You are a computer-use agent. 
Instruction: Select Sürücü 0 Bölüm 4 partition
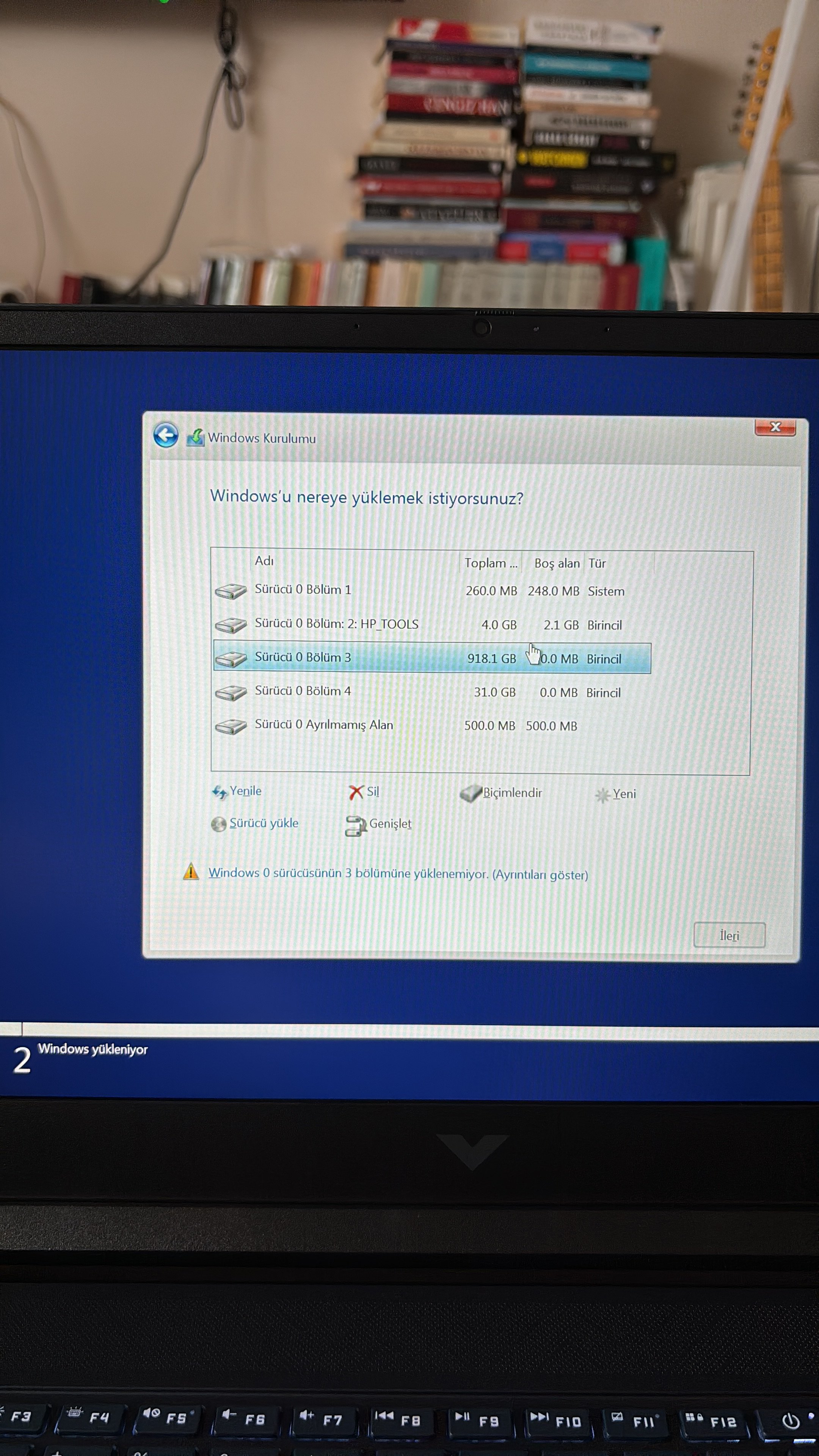click(x=303, y=691)
